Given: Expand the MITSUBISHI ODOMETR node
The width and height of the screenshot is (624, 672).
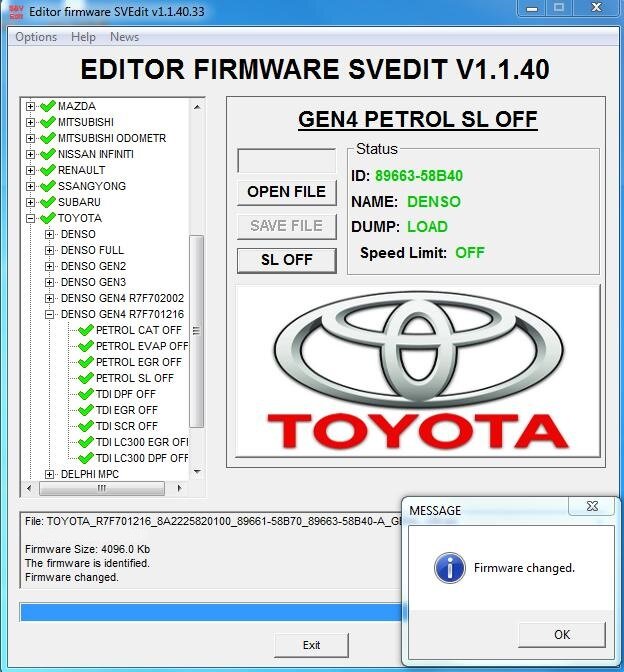Looking at the screenshot, I should click(30, 138).
